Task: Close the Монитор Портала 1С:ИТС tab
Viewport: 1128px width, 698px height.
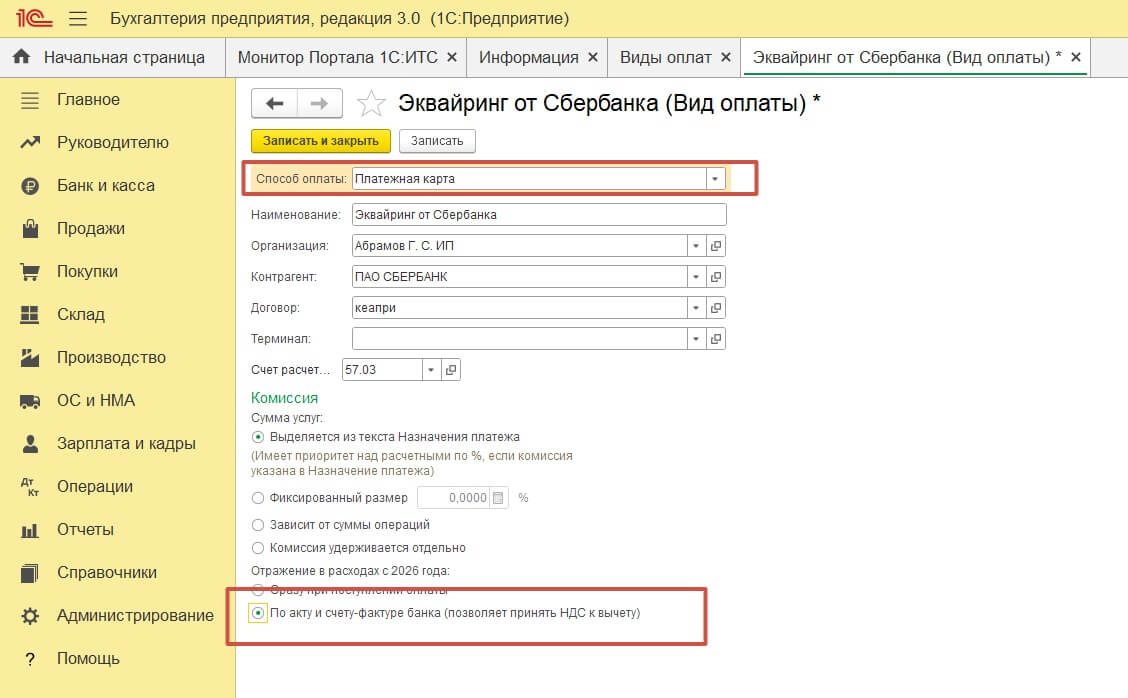Action: click(452, 58)
